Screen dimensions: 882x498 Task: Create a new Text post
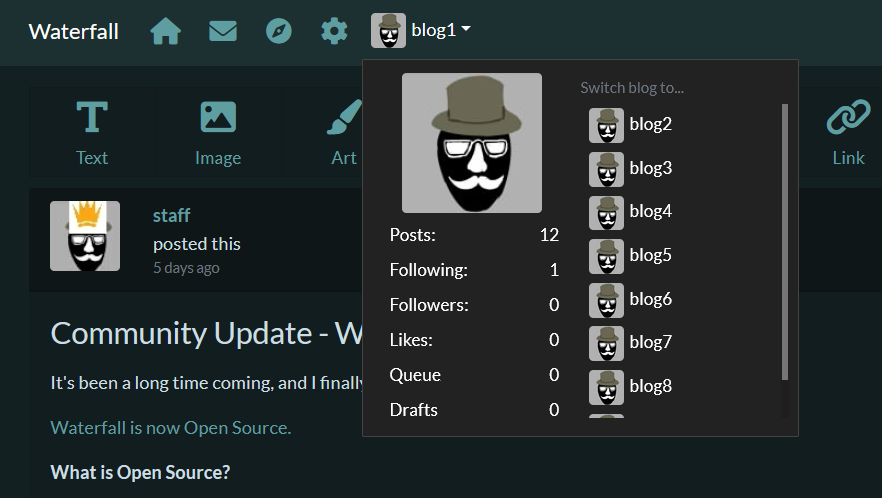point(92,133)
